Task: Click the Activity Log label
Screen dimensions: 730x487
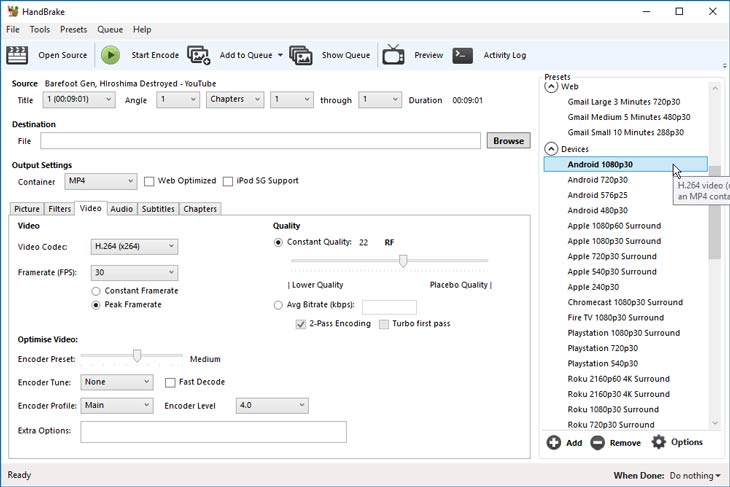Action: coord(505,55)
